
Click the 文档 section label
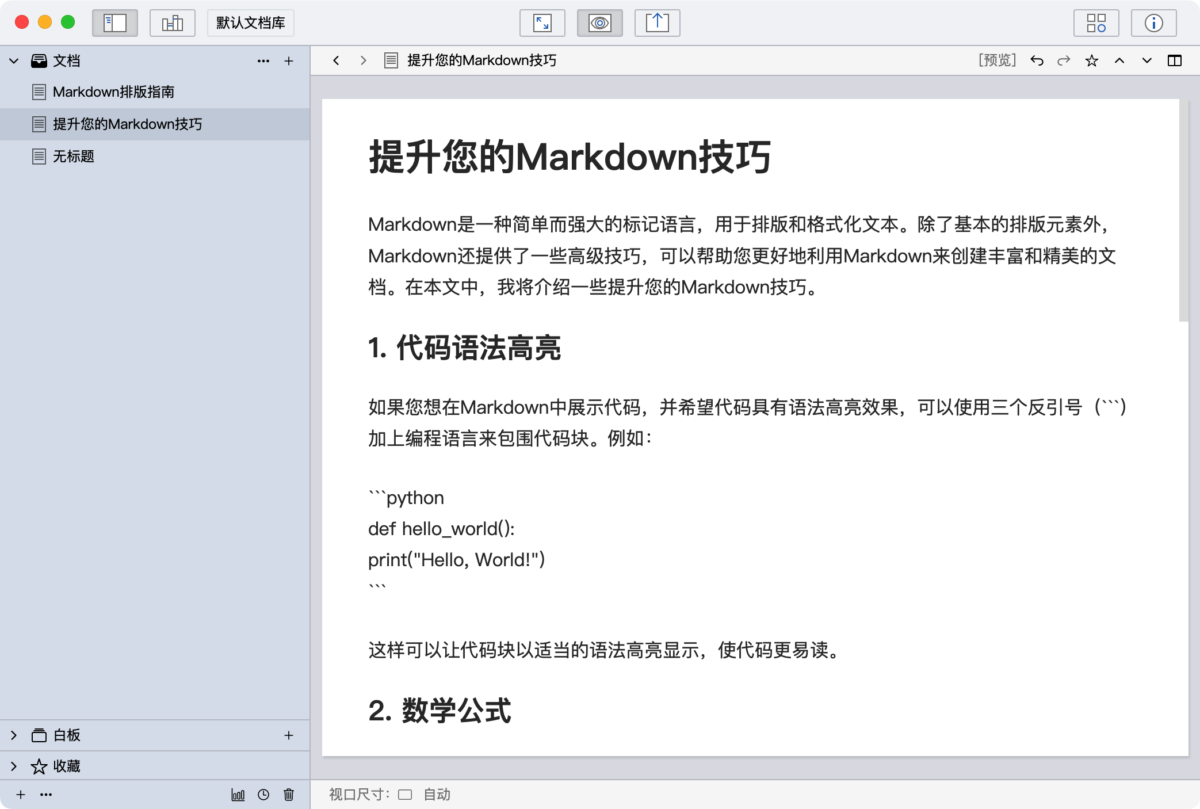(x=66, y=61)
